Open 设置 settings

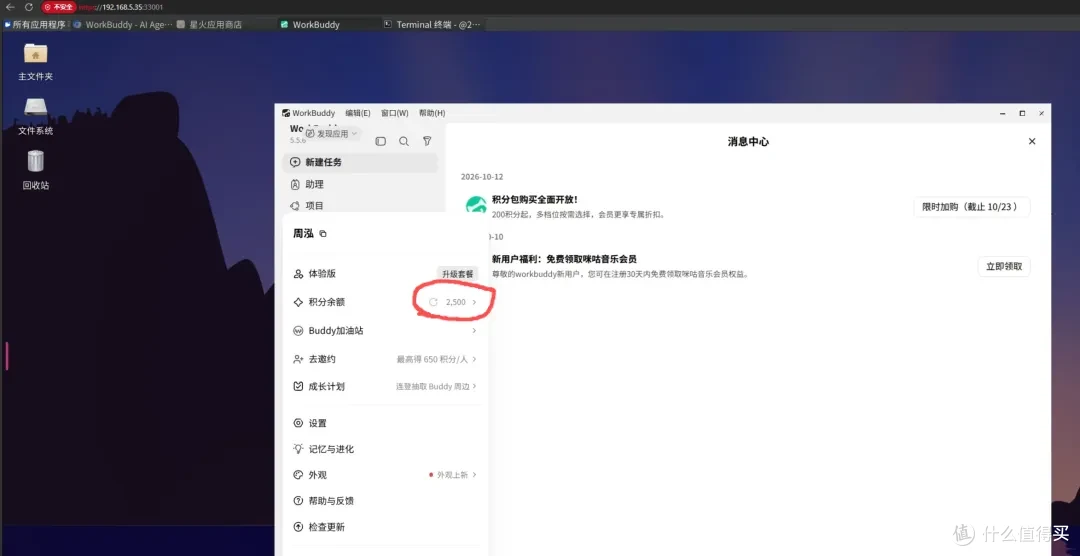click(x=385, y=423)
